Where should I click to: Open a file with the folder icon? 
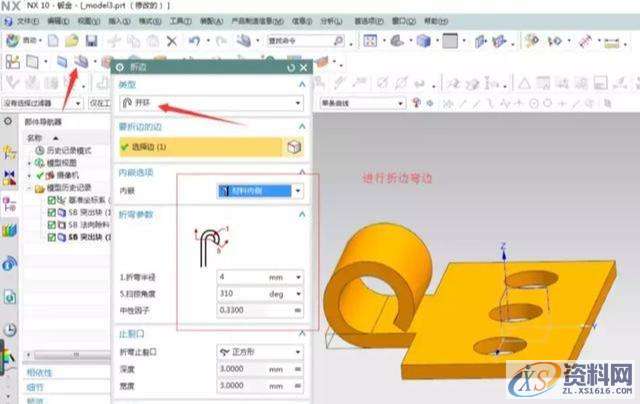[72, 40]
